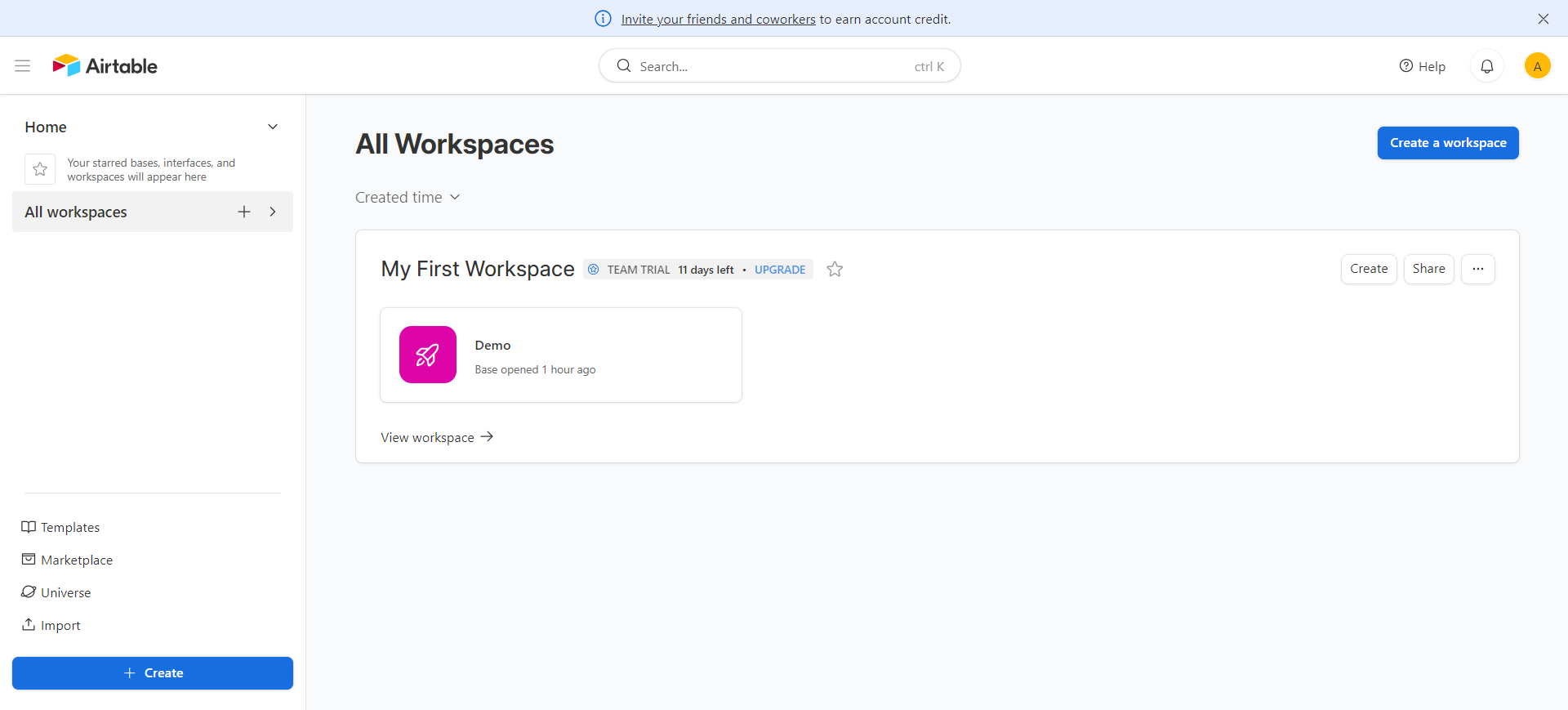Open the Created time sort dropdown
Viewport: 1568px width, 710px height.
[x=408, y=198]
